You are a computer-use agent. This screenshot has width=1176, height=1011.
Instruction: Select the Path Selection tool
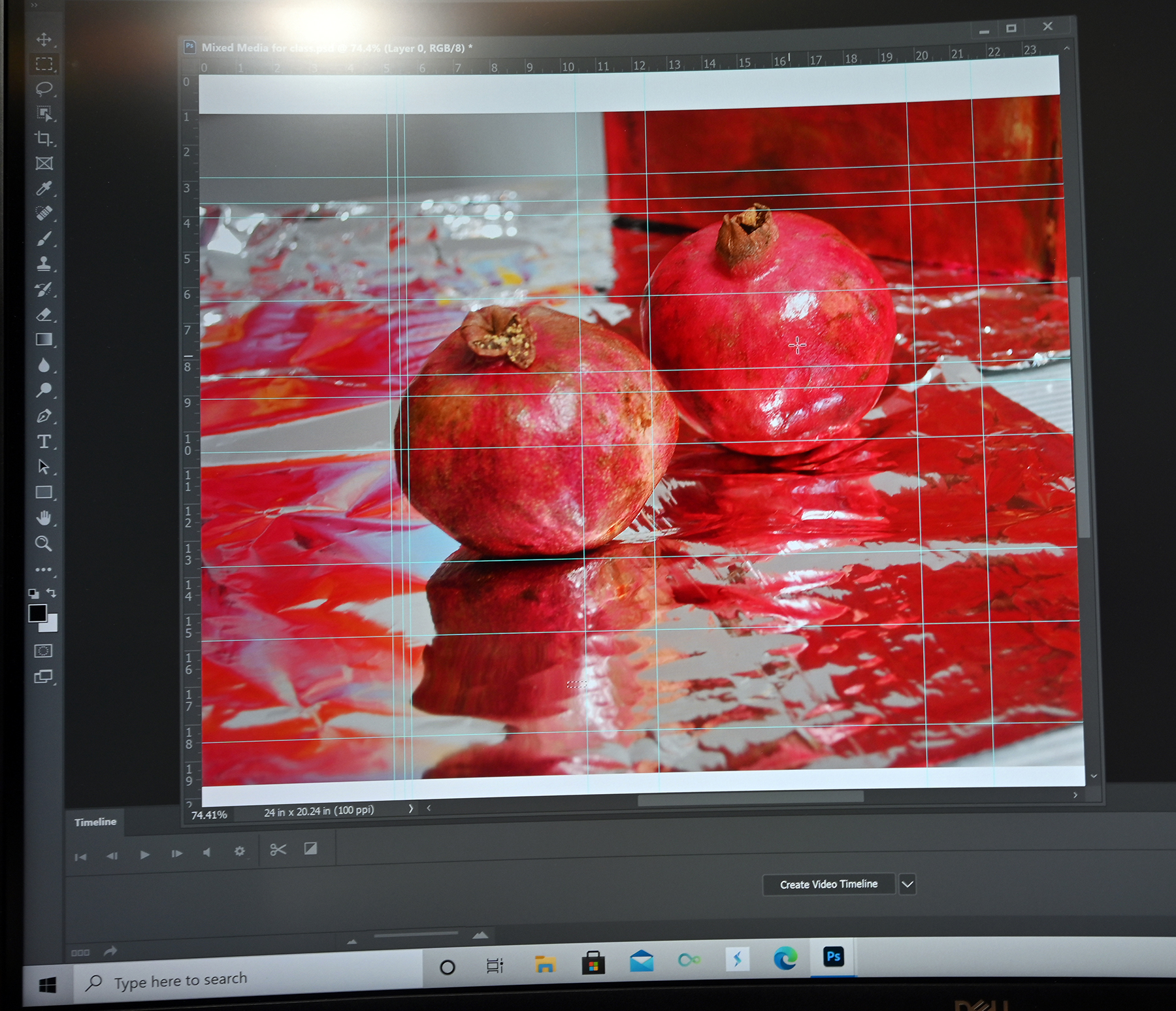[44, 467]
